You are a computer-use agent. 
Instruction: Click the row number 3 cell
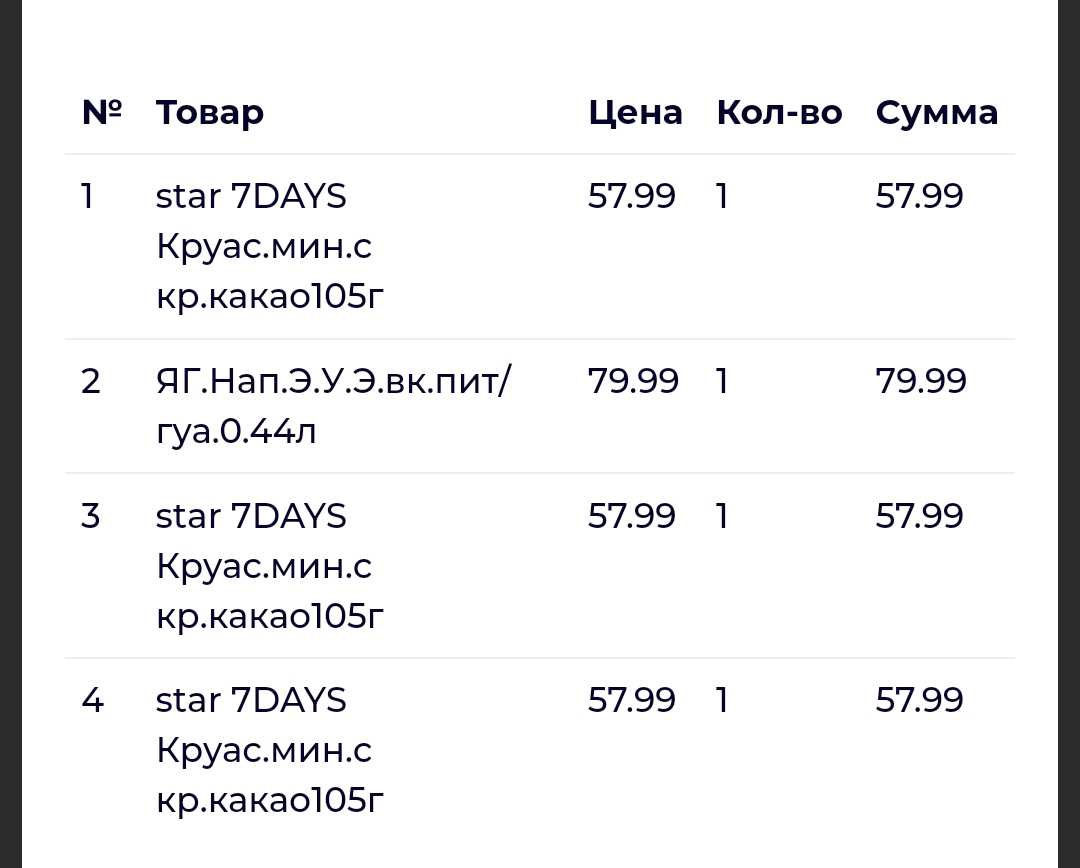coord(91,516)
